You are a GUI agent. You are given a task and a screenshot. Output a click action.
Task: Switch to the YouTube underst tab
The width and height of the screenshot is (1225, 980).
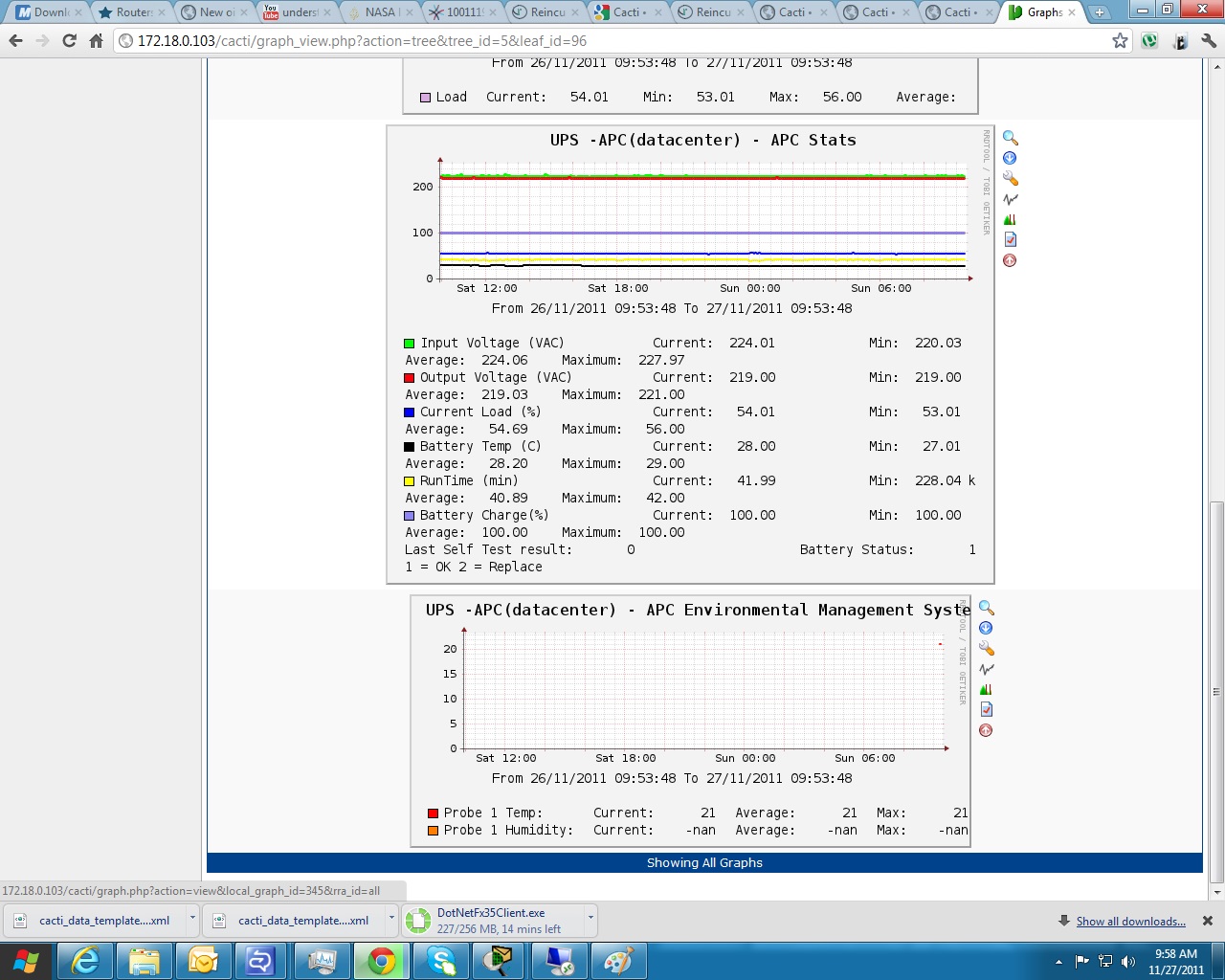(298, 12)
